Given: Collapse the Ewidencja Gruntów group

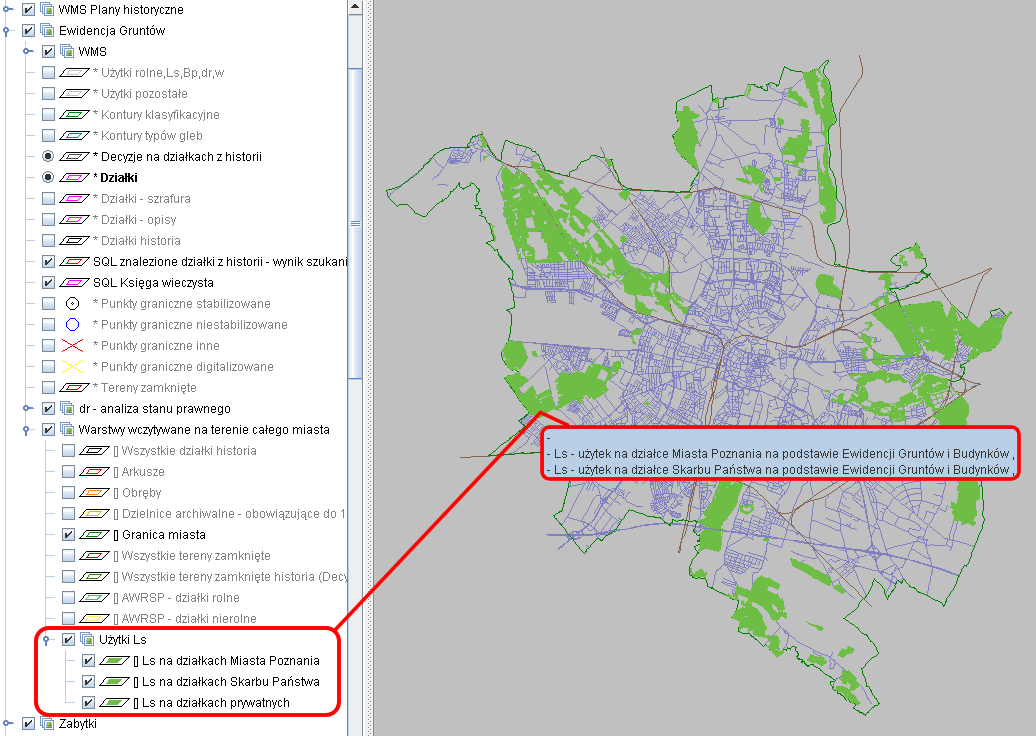Looking at the screenshot, I should [7, 31].
